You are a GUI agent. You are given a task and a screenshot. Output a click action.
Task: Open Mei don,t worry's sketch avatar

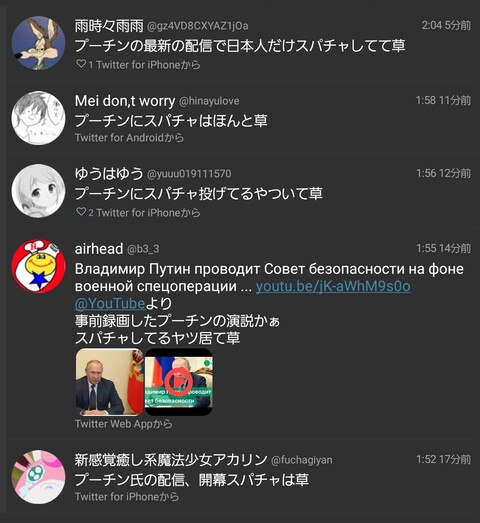pos(38,118)
